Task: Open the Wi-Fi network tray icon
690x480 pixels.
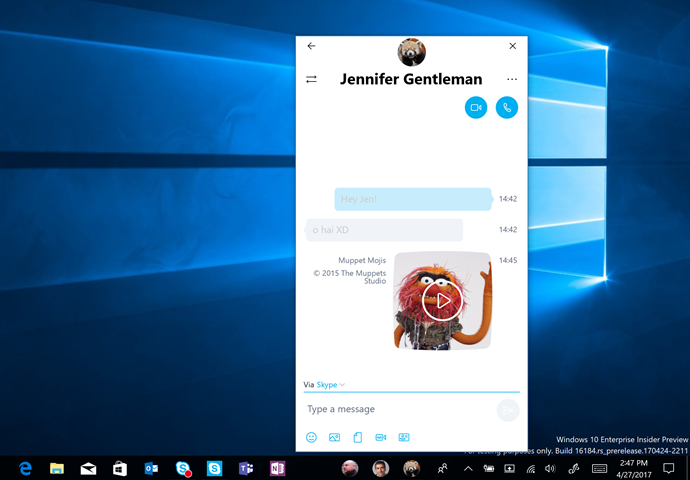Action: [531, 469]
